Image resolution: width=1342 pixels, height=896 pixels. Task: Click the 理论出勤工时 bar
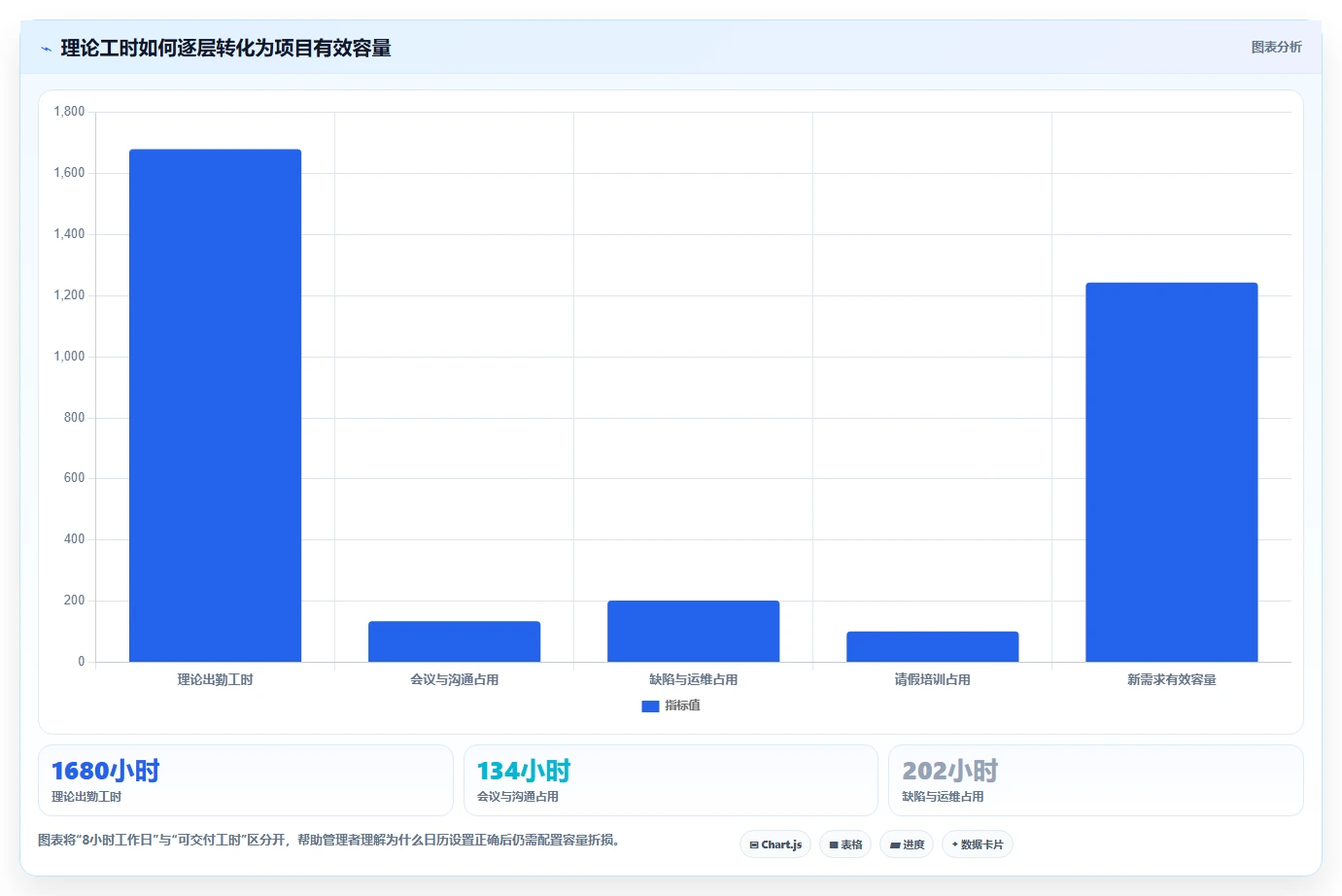(215, 405)
